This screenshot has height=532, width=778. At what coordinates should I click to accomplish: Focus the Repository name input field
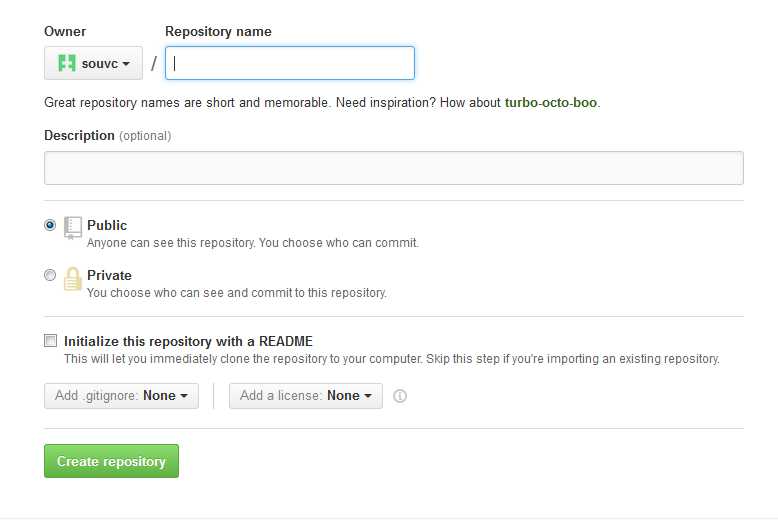pos(290,63)
